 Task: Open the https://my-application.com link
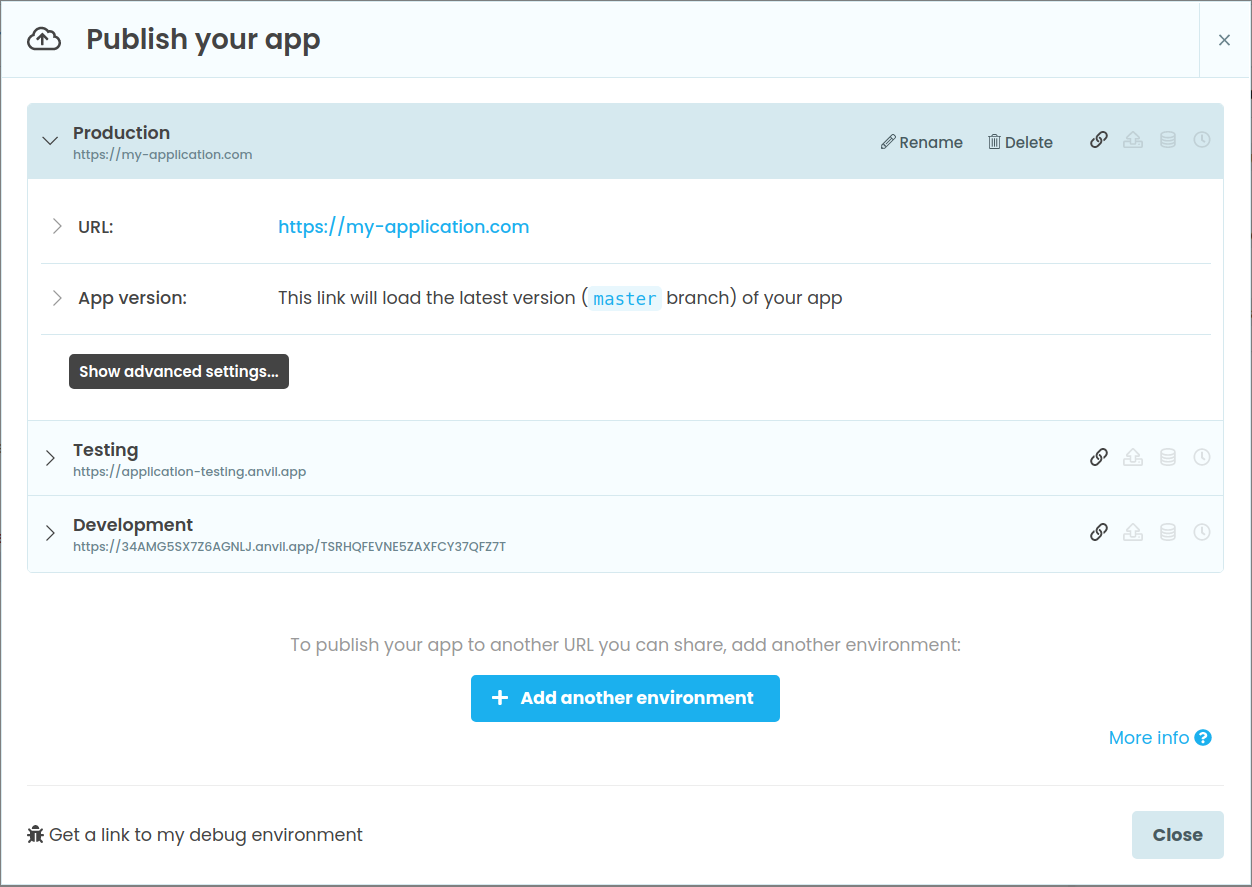point(403,227)
